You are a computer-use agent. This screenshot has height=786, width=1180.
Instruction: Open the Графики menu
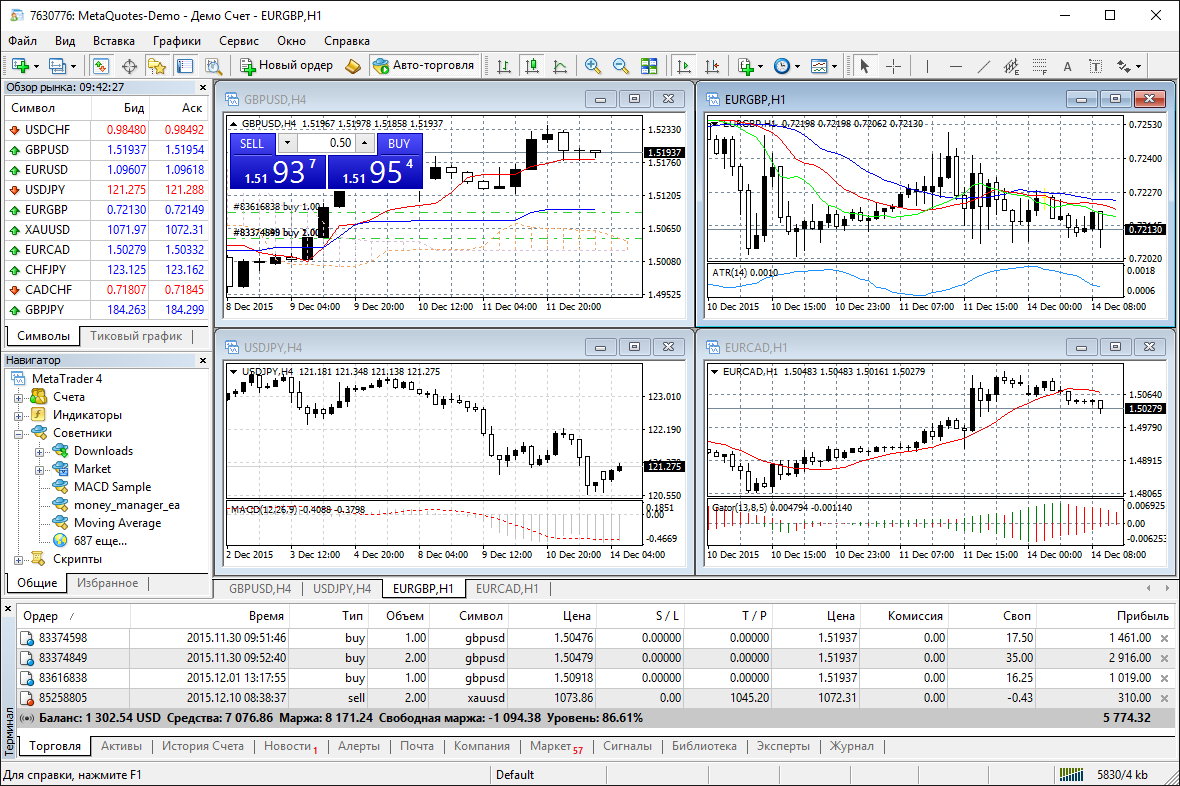pyautogui.click(x=177, y=41)
